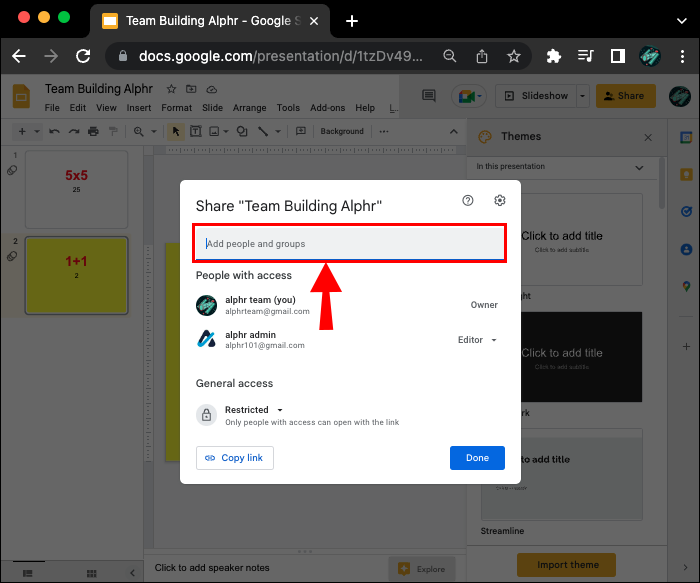The height and width of the screenshot is (583, 700).
Task: Open the Arrange menu
Action: click(249, 108)
